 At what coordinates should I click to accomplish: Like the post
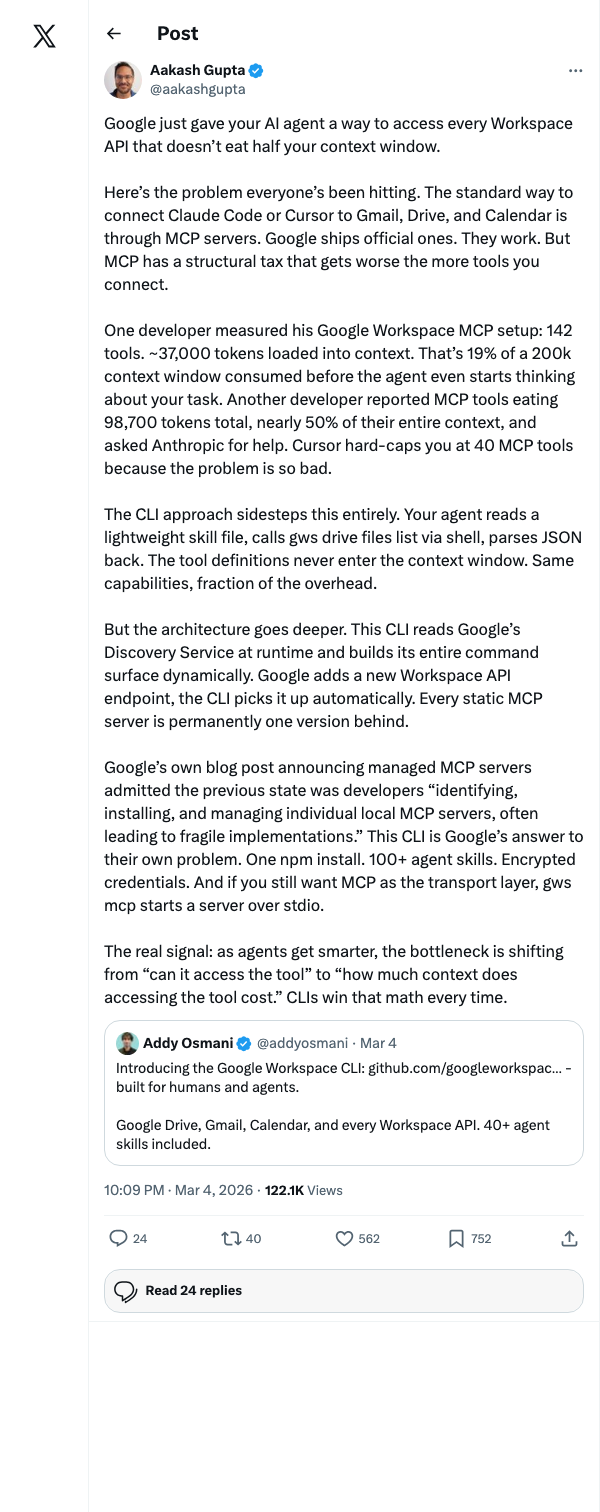(x=345, y=1239)
